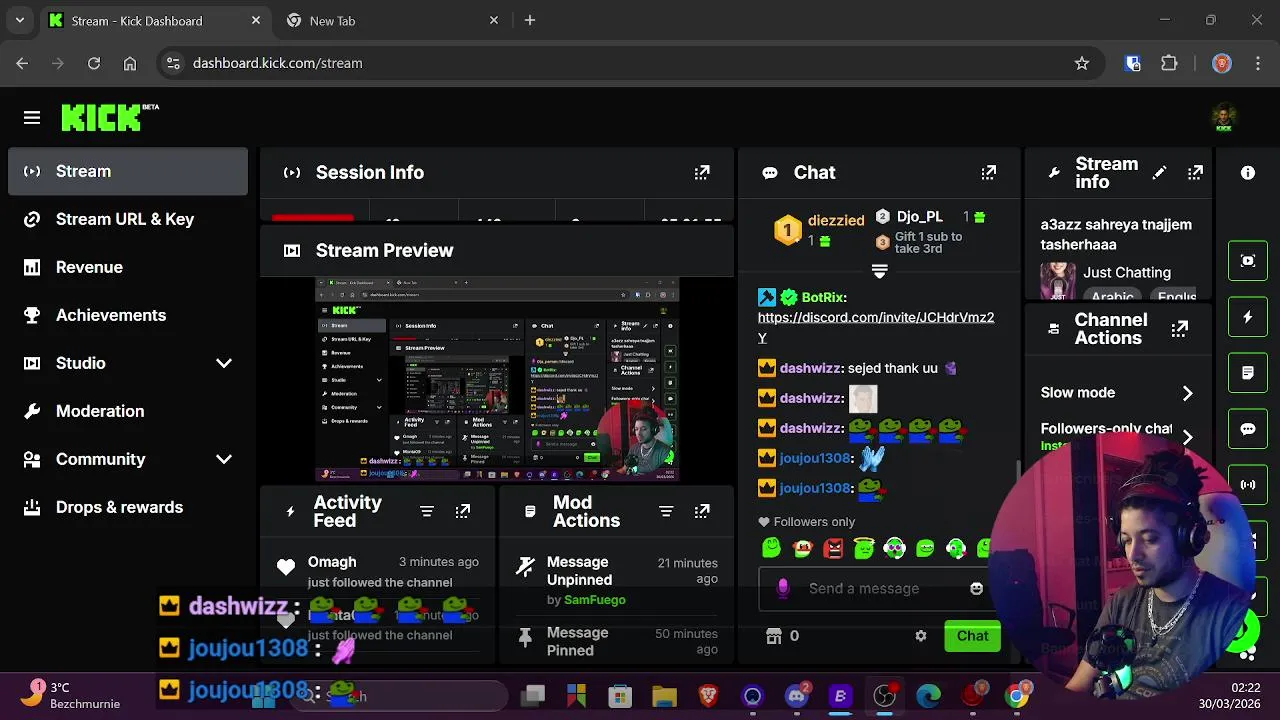
Task: Pop out the Mod Actions panel
Action: [702, 512]
